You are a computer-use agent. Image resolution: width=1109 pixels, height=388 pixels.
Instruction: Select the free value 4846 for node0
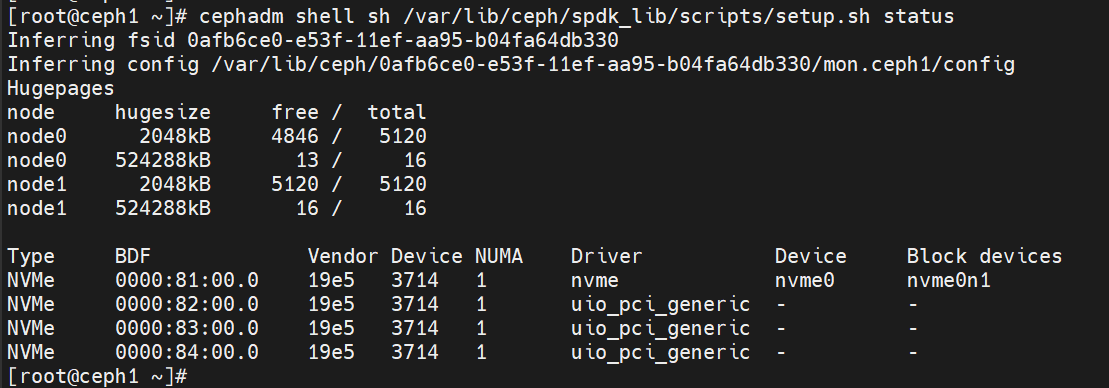295,136
